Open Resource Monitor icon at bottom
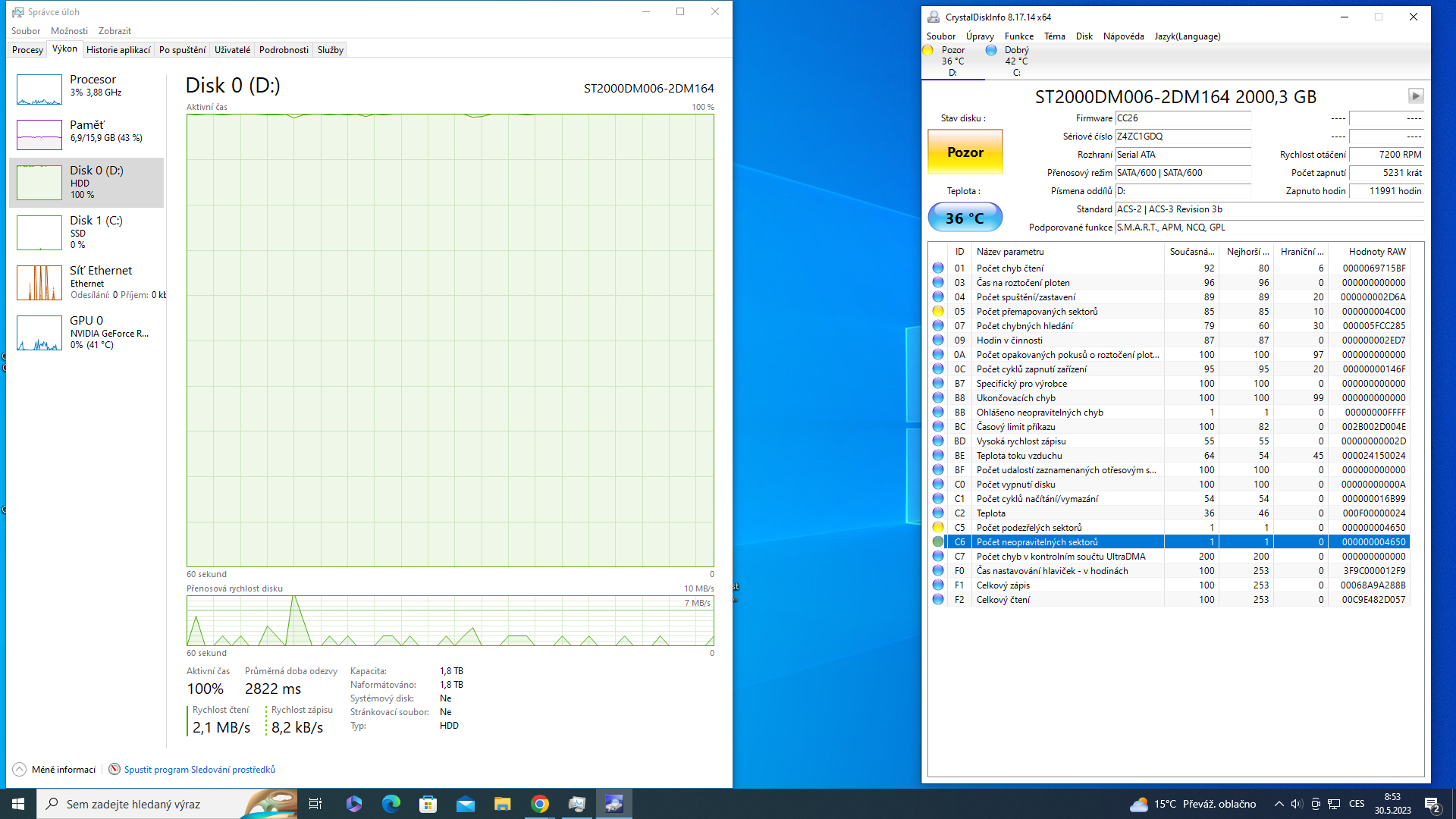 (115, 769)
